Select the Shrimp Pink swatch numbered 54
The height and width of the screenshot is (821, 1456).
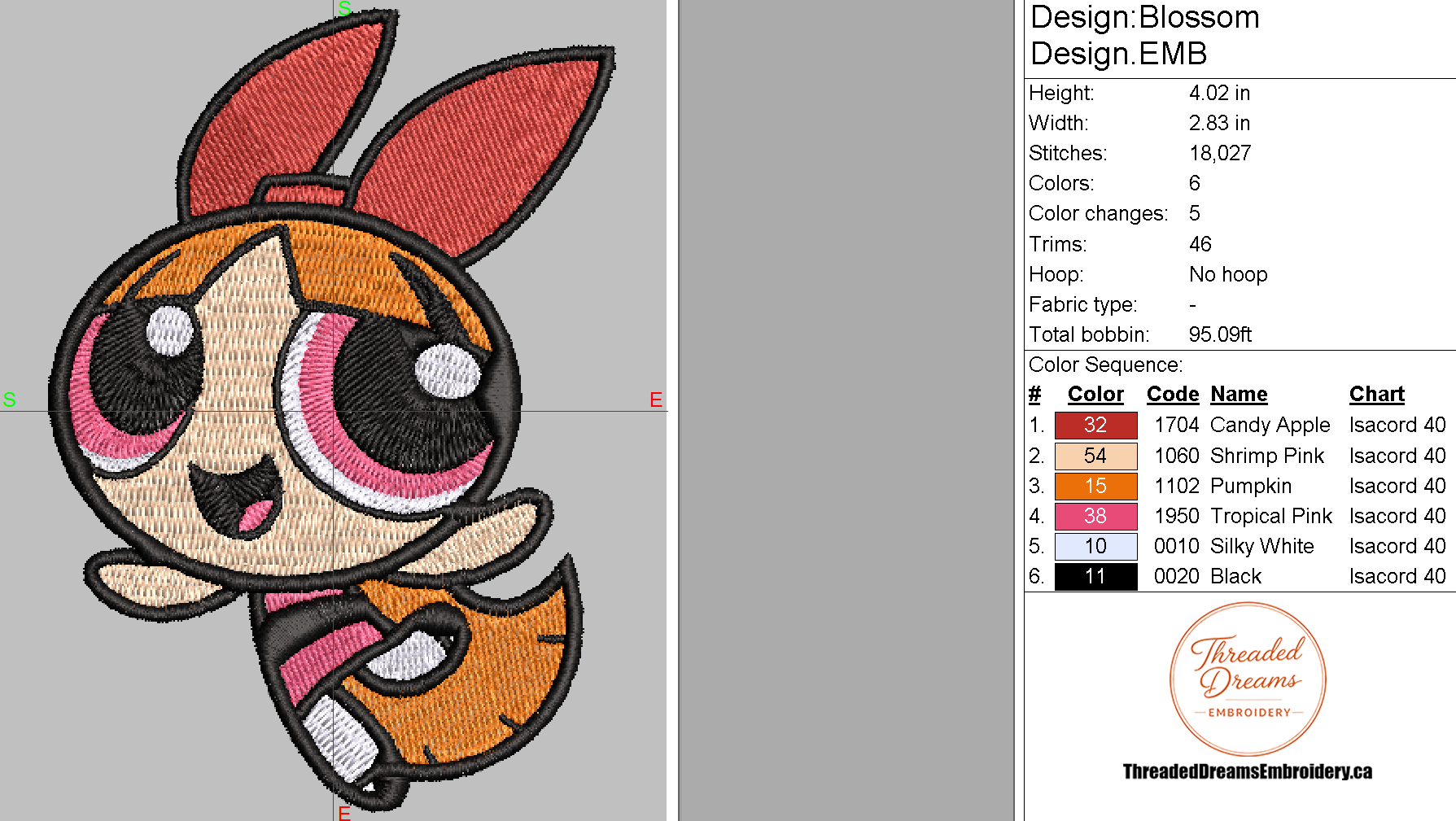pyautogui.click(x=1095, y=456)
